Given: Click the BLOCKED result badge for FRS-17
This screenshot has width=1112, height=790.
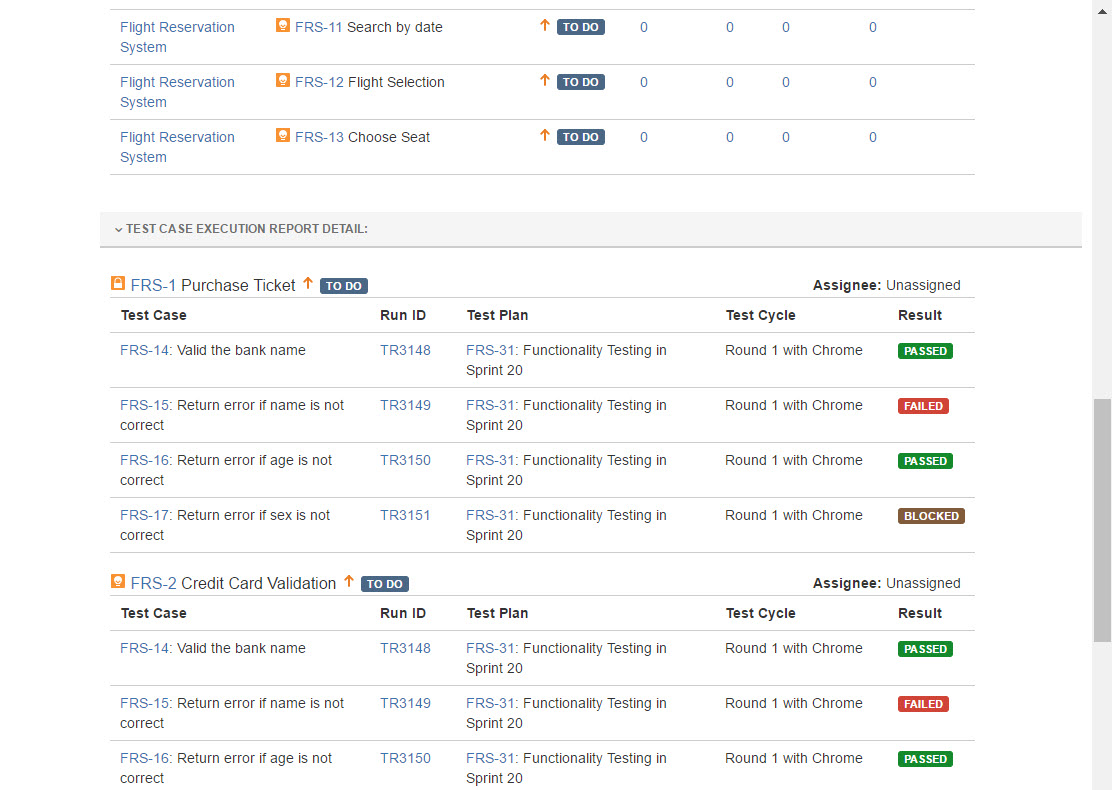Looking at the screenshot, I should (x=930, y=516).
